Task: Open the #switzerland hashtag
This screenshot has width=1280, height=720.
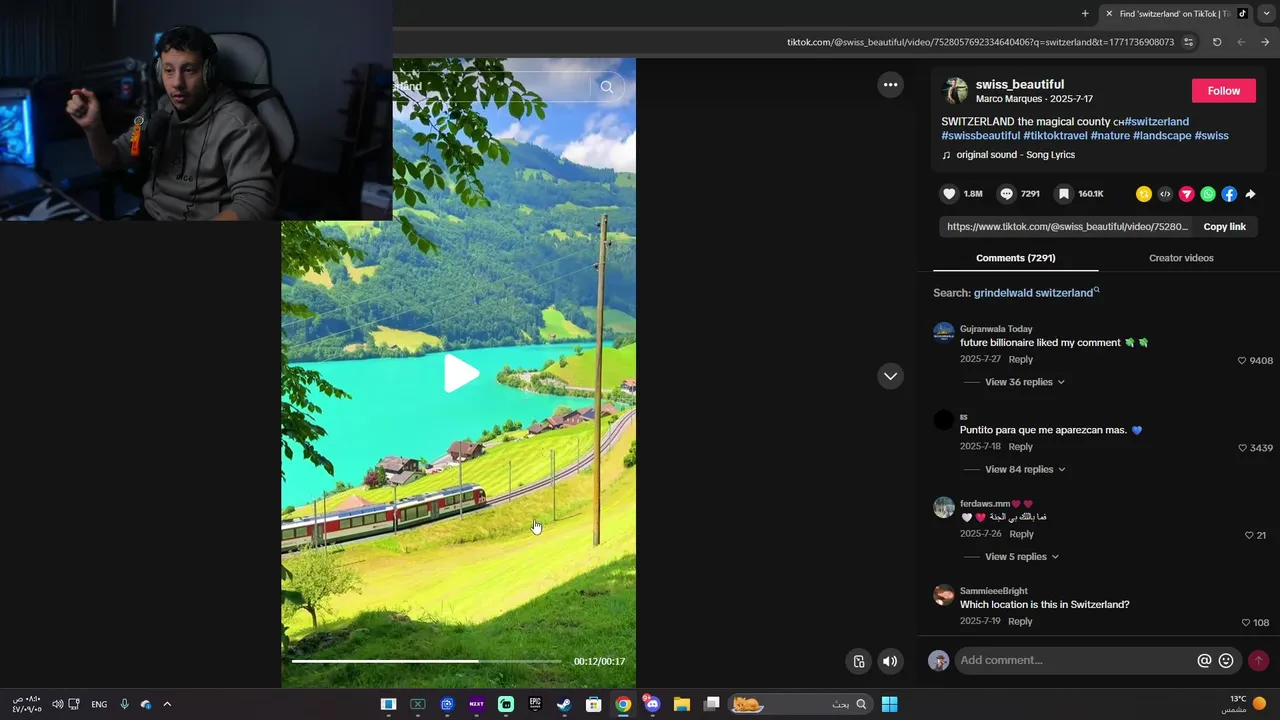Action: click(x=1157, y=122)
